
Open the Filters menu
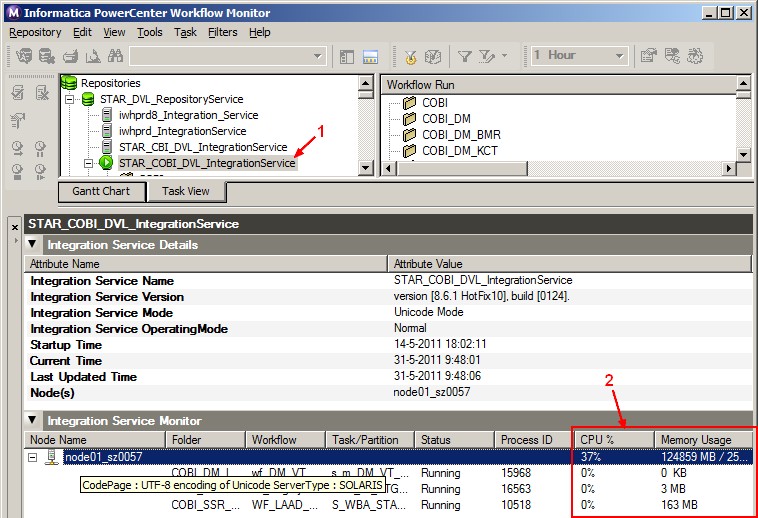point(222,32)
